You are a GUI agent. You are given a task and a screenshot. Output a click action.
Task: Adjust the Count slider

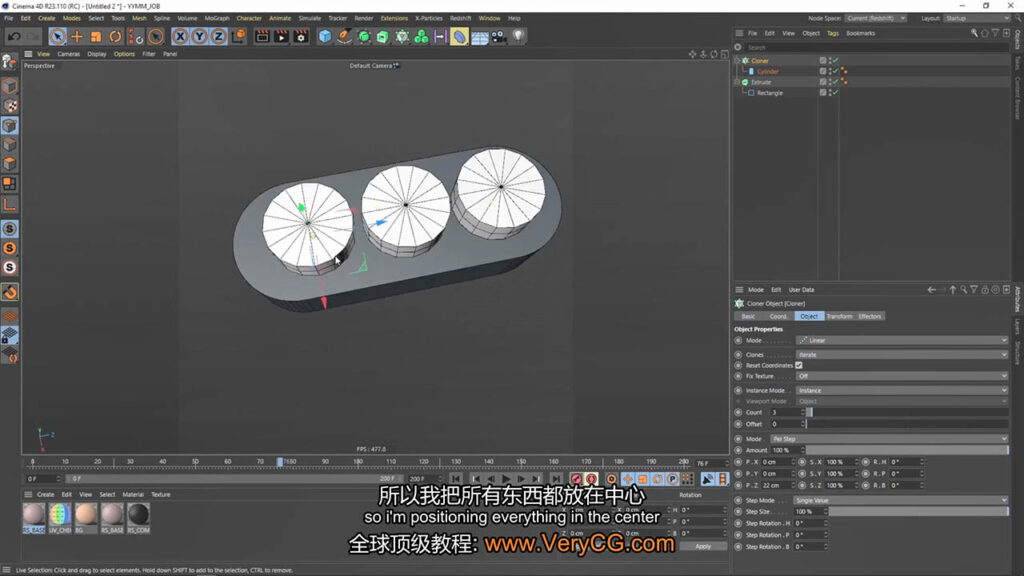907,412
